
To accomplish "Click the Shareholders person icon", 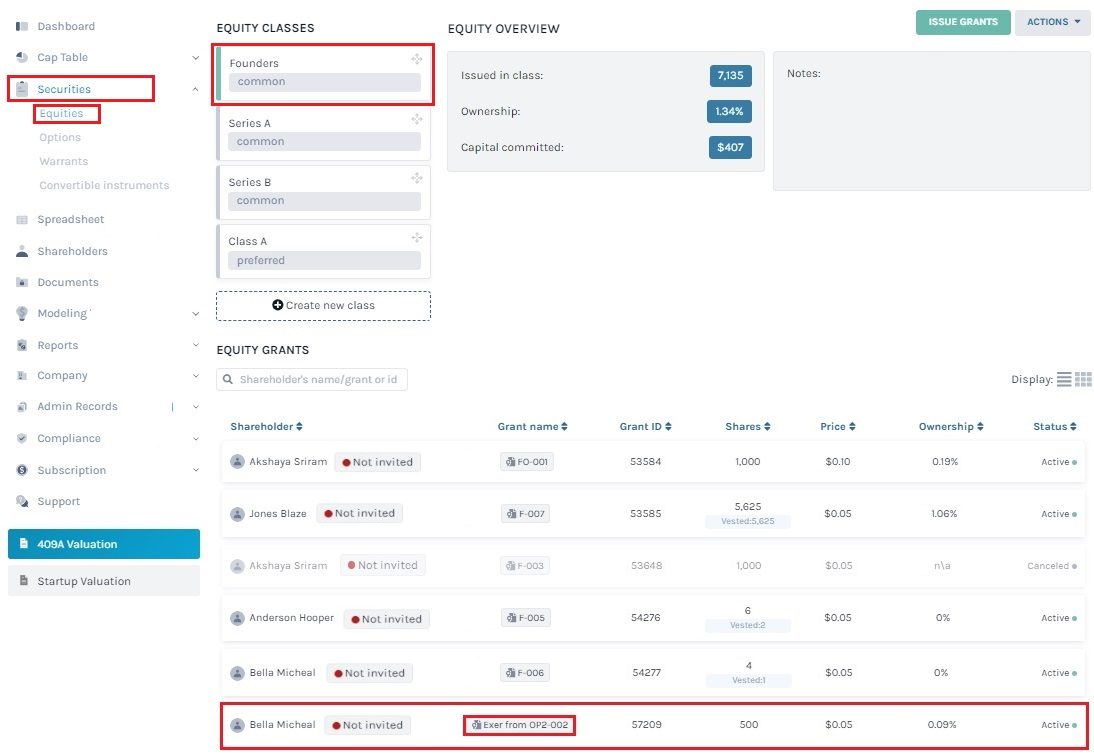I will tap(22, 251).
